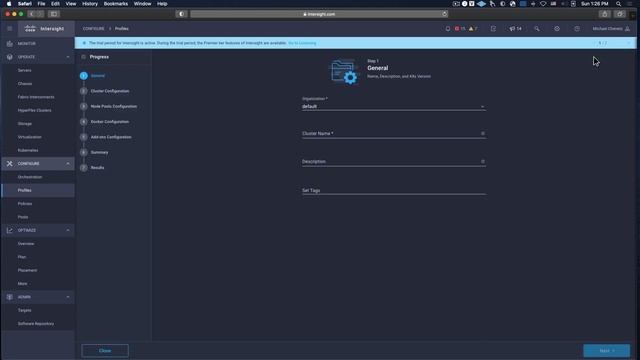Collapse the Admin section chevron
The width and height of the screenshot is (640, 360).
click(68, 297)
